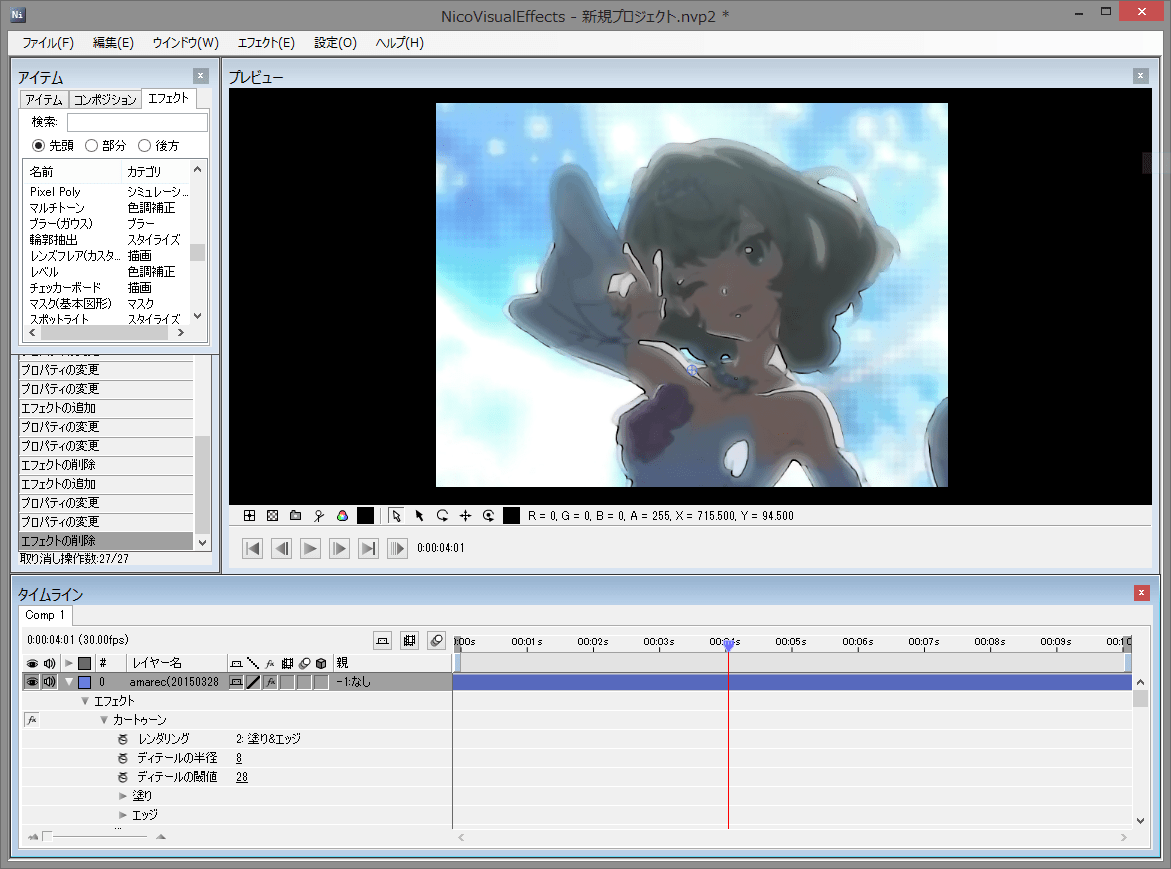Open the エフェクト(E) menu

(266, 43)
